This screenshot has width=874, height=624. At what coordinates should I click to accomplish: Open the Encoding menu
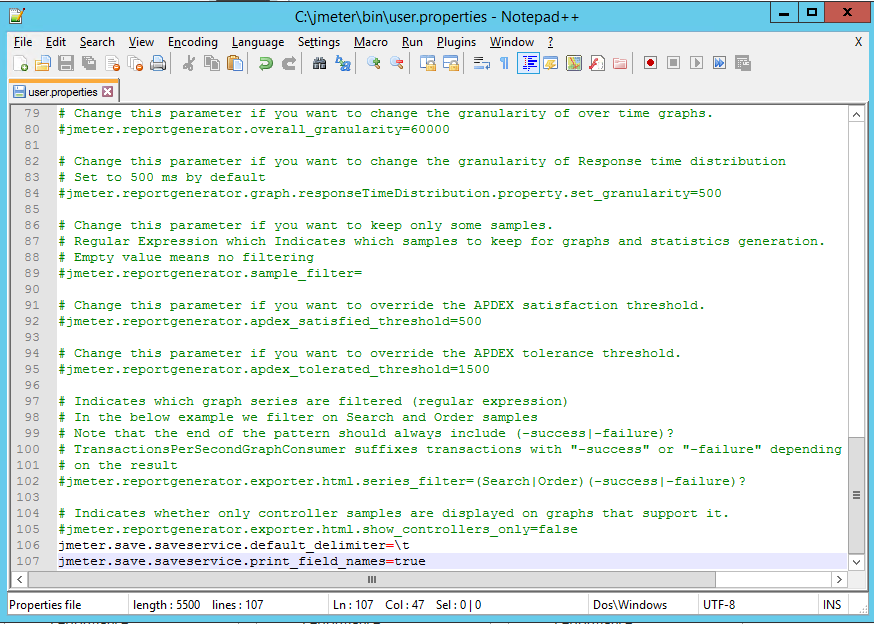point(193,42)
